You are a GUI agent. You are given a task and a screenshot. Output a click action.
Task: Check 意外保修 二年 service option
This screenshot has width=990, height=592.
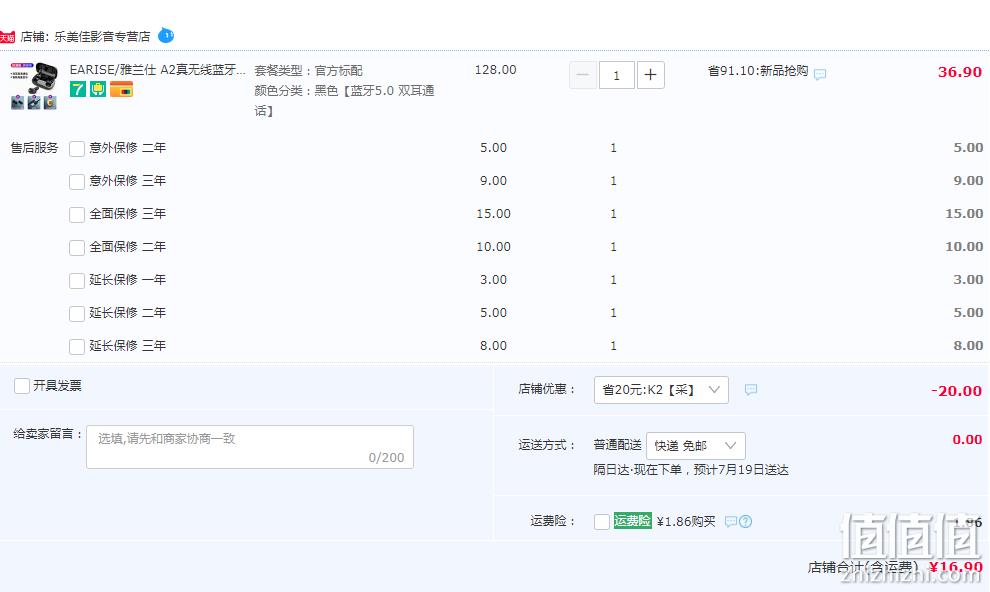tap(77, 148)
